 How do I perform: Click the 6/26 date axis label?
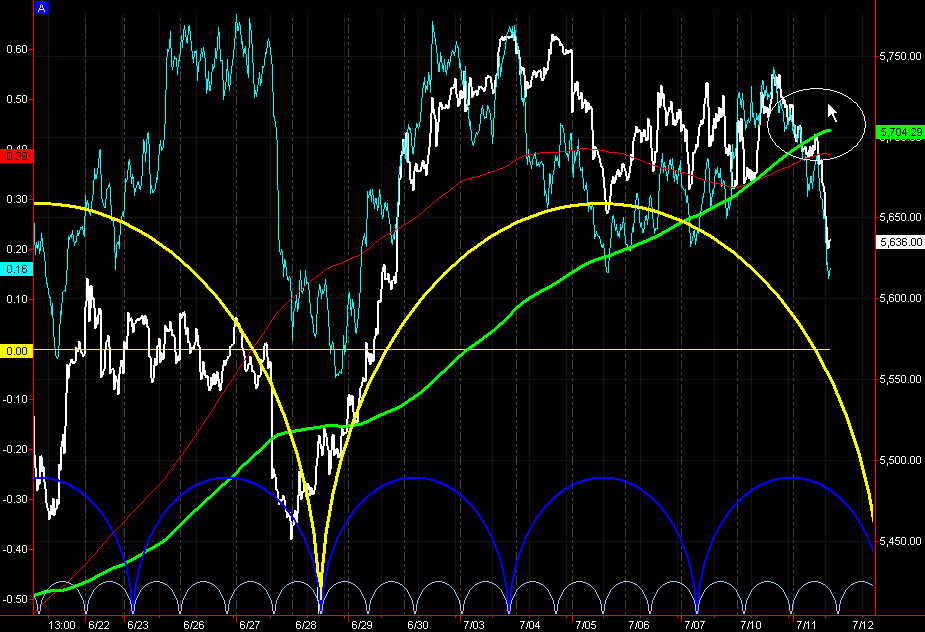193,625
